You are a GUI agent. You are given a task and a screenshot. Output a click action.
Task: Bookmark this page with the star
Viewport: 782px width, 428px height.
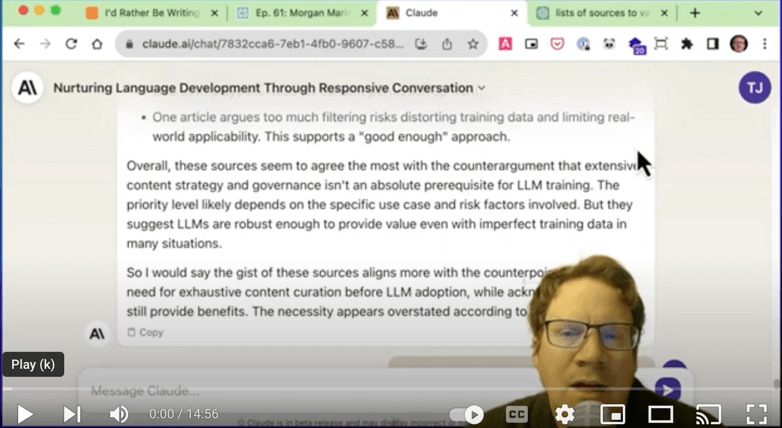pyautogui.click(x=472, y=44)
